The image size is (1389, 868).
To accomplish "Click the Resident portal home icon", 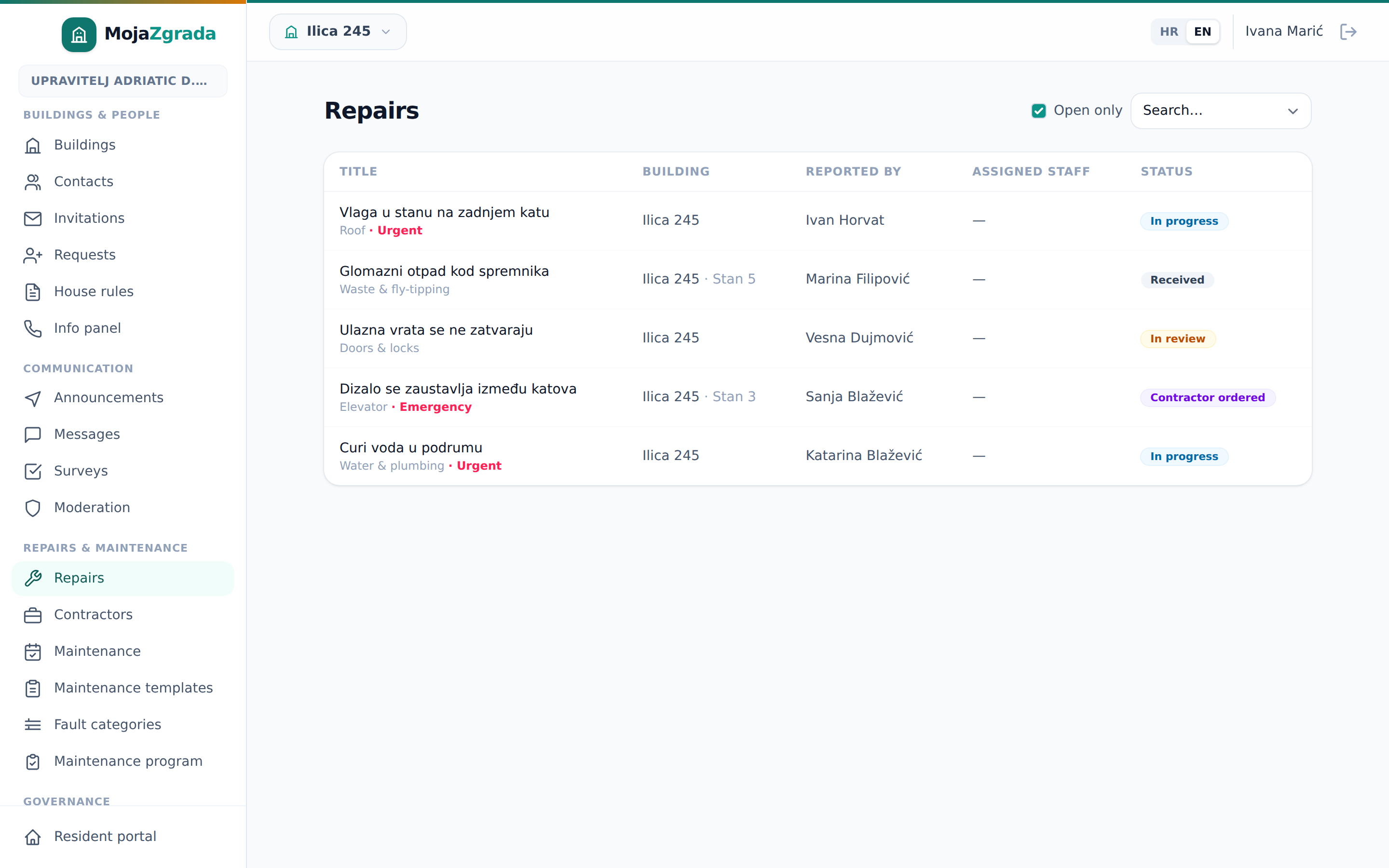I will point(33,837).
